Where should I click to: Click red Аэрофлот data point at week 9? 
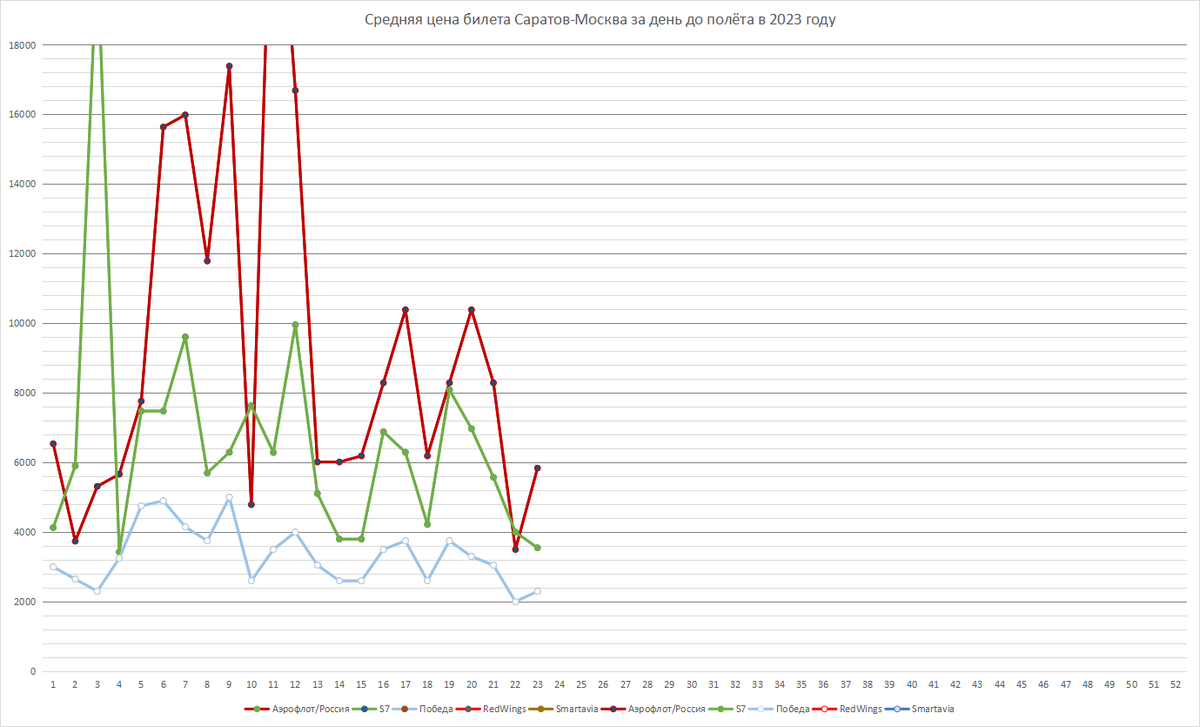[229, 66]
